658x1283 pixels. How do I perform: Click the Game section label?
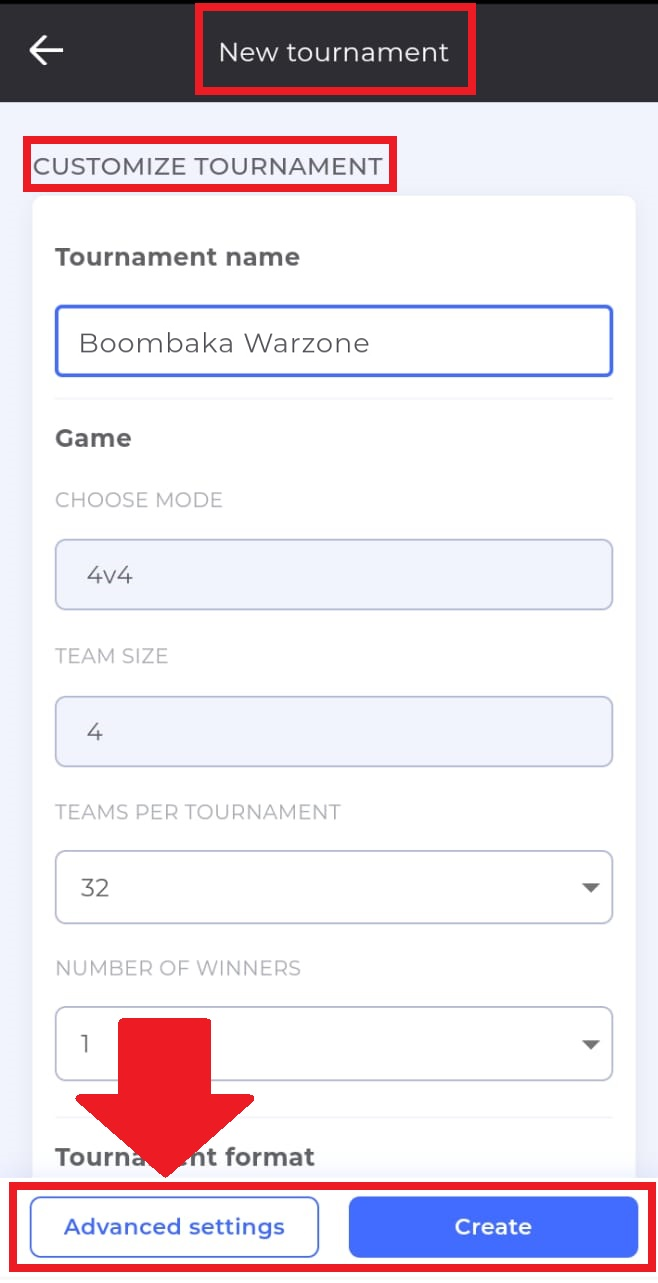tap(93, 438)
